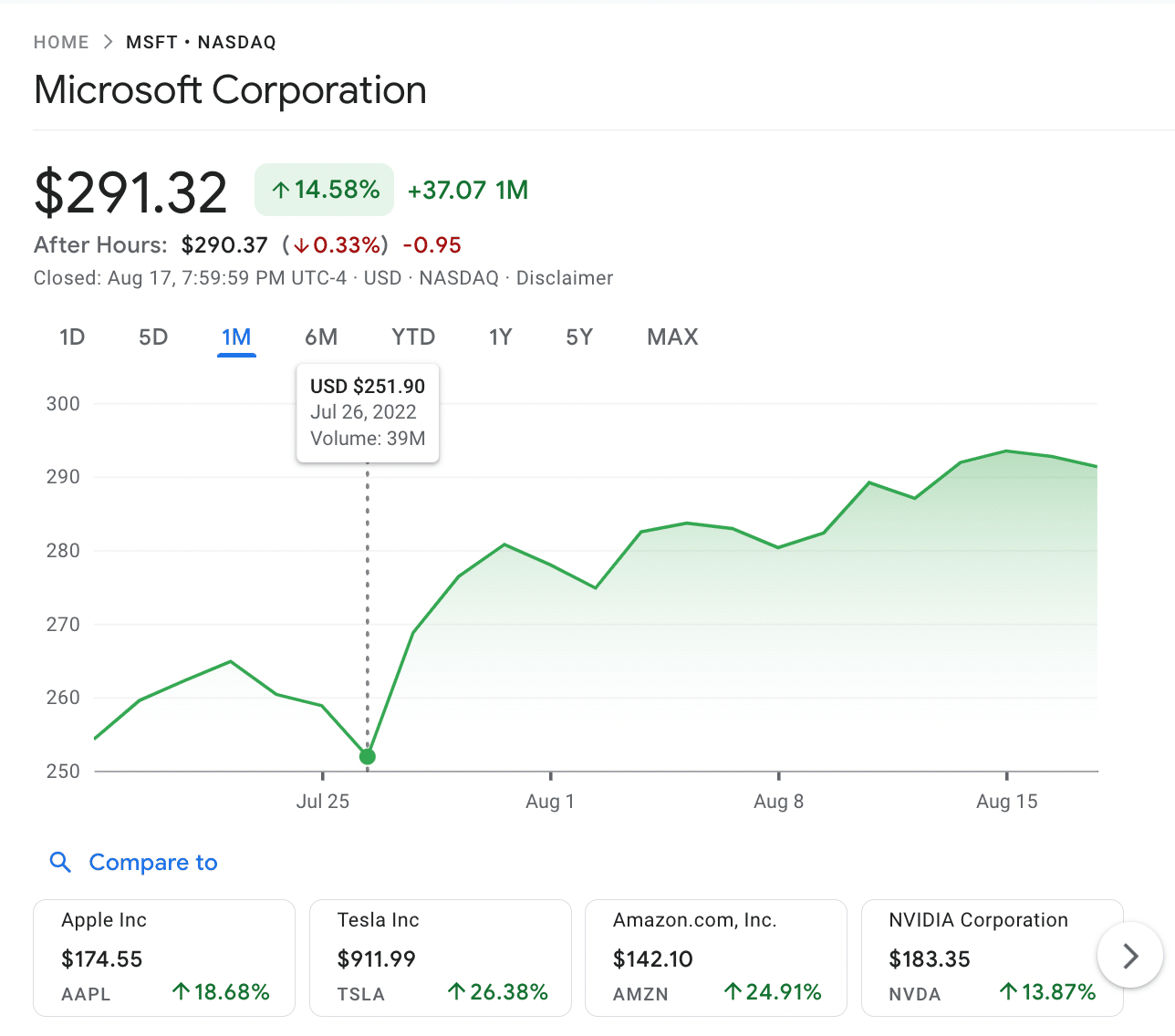1175x1036 pixels.
Task: Click the green 14.58% change badge
Action: (325, 190)
